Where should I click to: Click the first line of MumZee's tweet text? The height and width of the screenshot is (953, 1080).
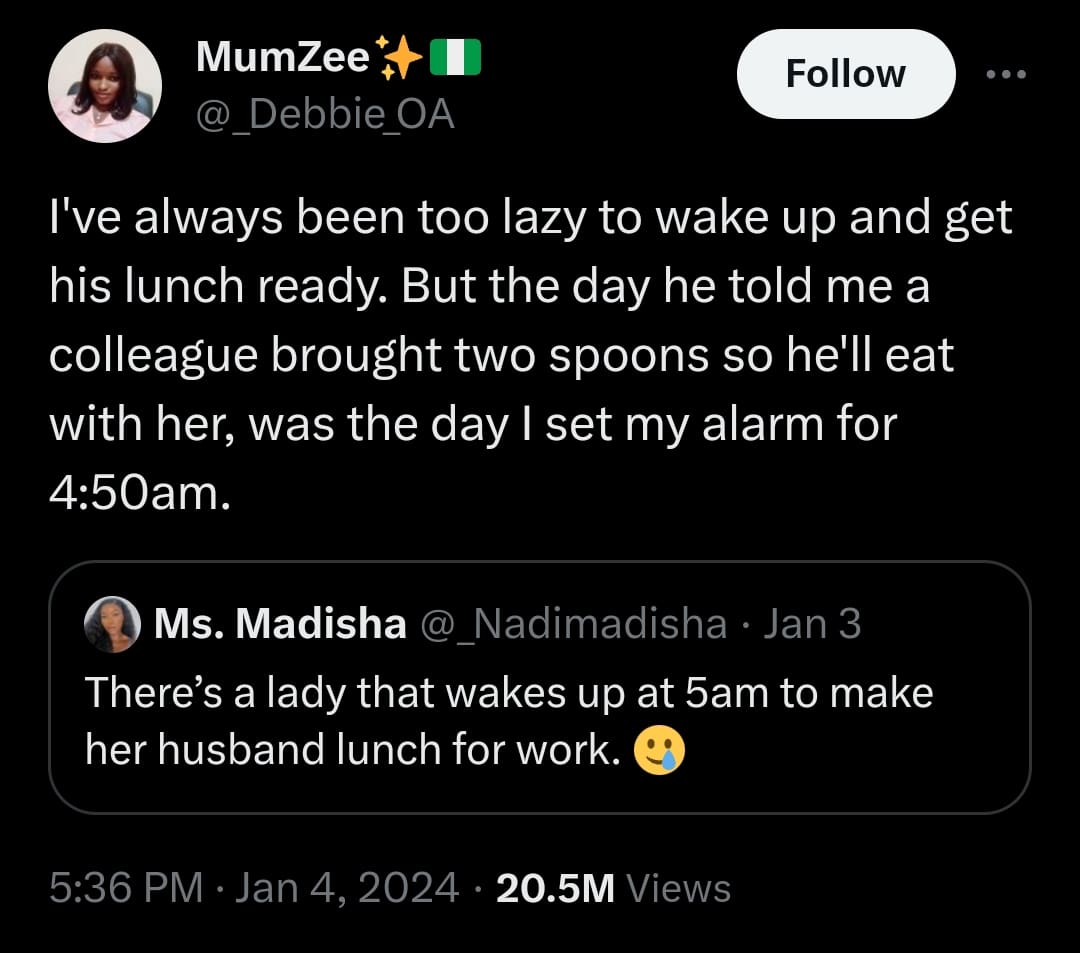click(x=530, y=218)
